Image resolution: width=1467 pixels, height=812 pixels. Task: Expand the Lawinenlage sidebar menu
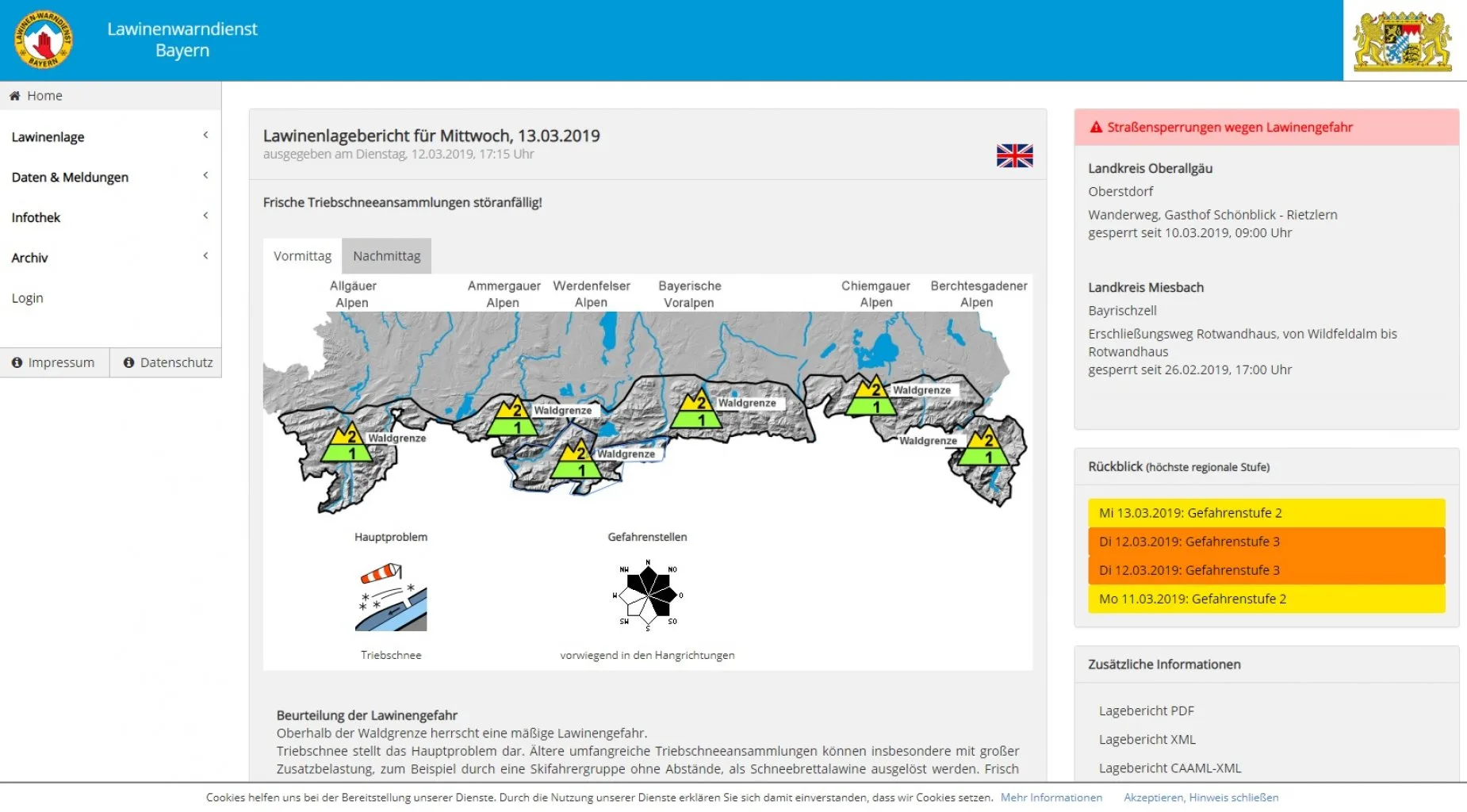110,136
